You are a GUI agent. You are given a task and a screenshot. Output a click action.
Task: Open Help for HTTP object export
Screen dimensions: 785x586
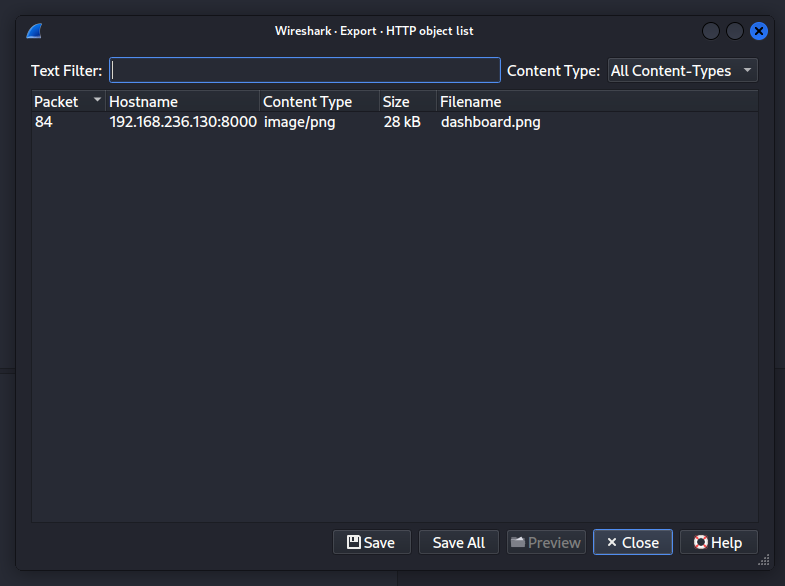[718, 542]
